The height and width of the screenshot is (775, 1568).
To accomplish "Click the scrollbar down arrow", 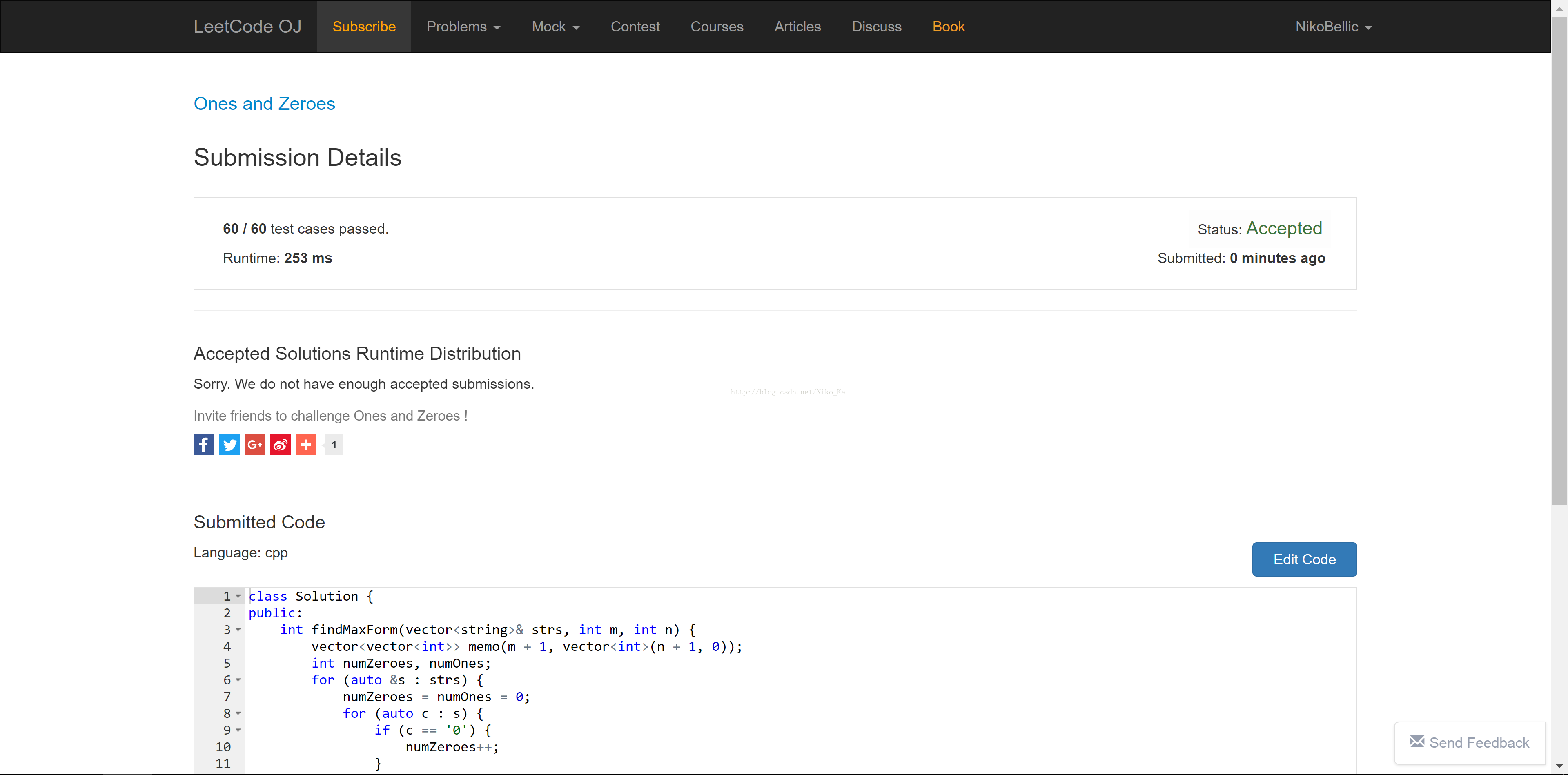I will [x=1559, y=766].
